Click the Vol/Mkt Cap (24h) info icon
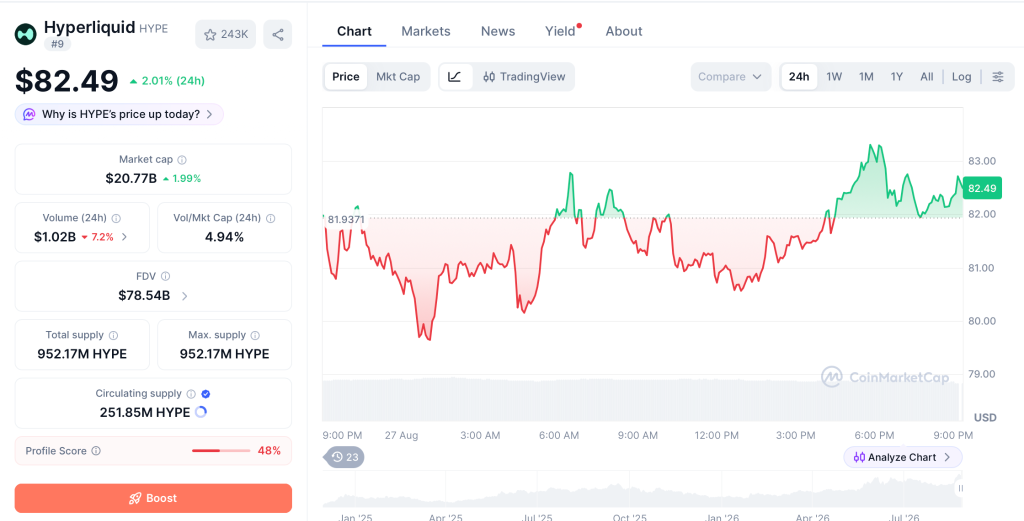The image size is (1024, 521). pyautogui.click(x=270, y=218)
